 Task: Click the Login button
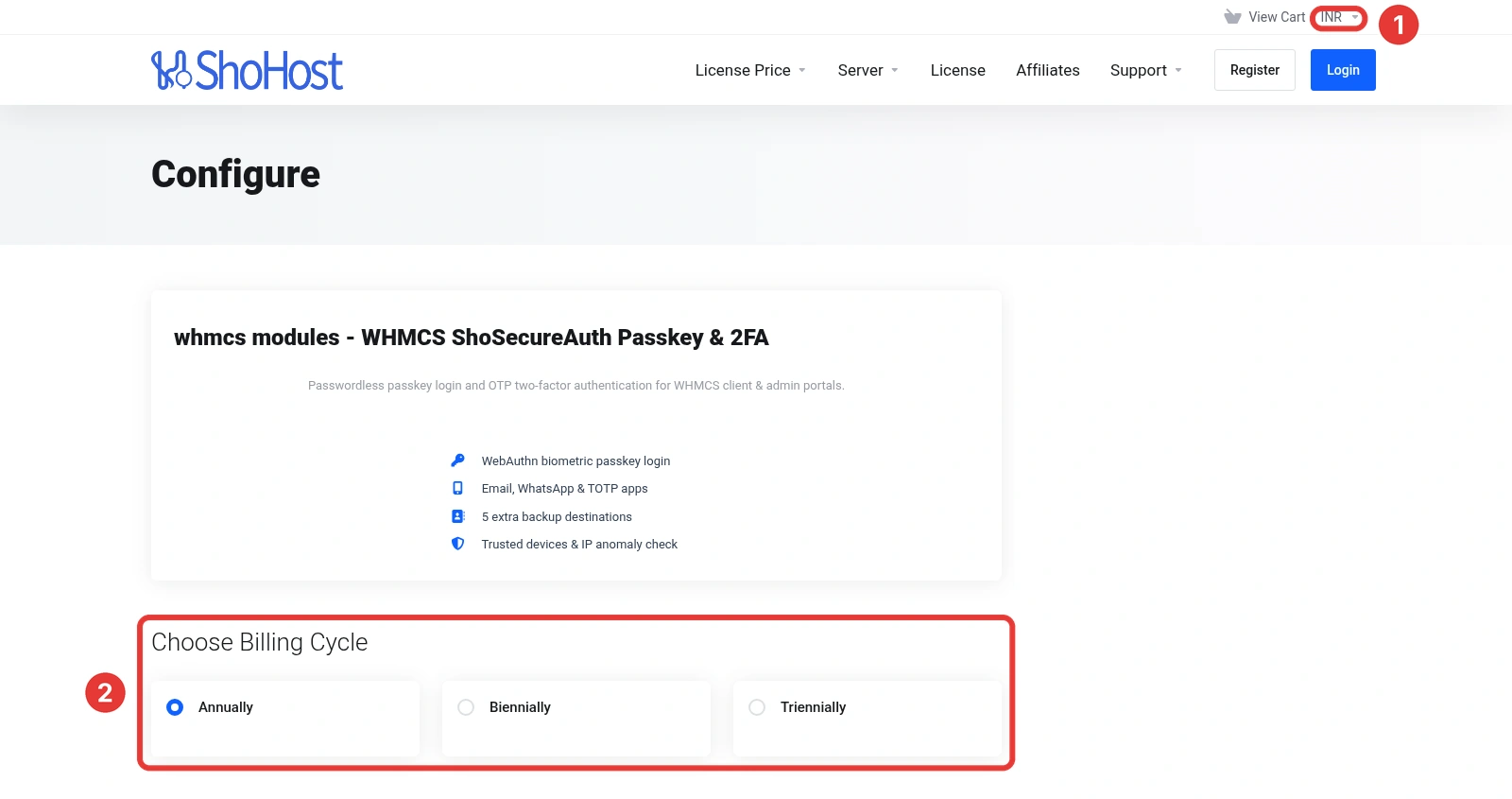click(x=1343, y=70)
